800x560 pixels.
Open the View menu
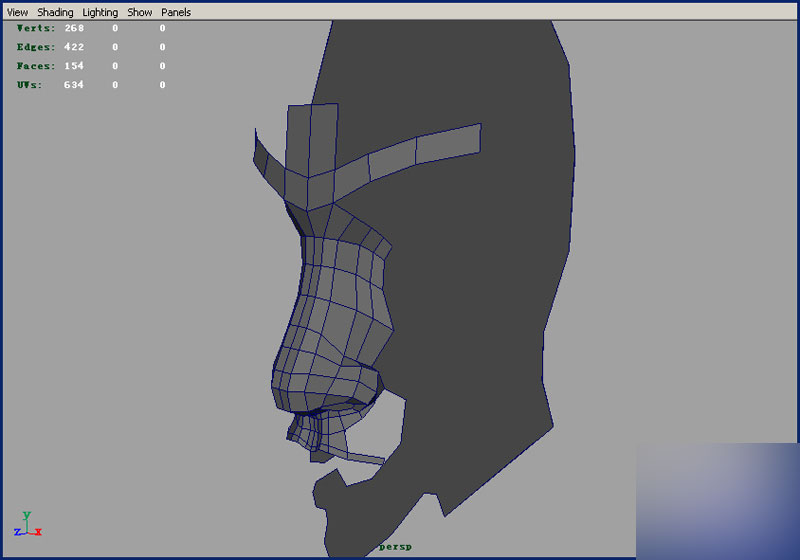[17, 12]
